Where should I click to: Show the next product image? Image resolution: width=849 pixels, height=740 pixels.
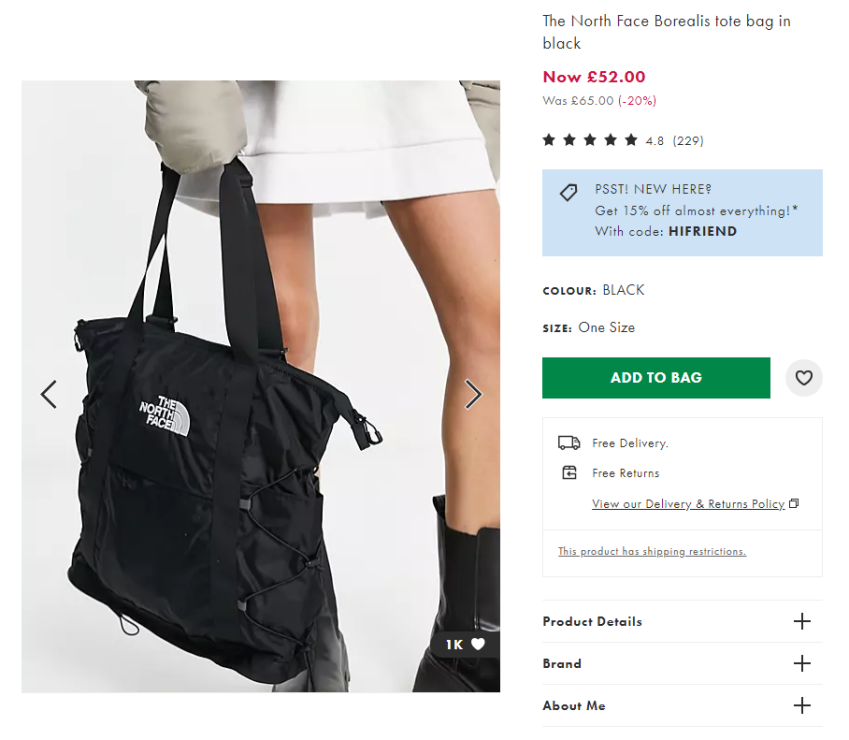click(x=473, y=394)
